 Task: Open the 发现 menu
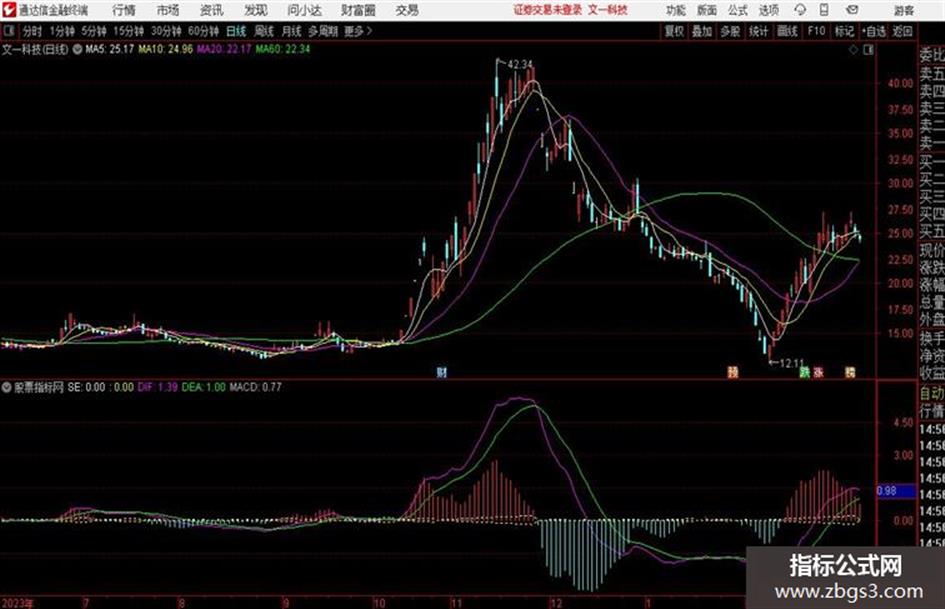[256, 10]
